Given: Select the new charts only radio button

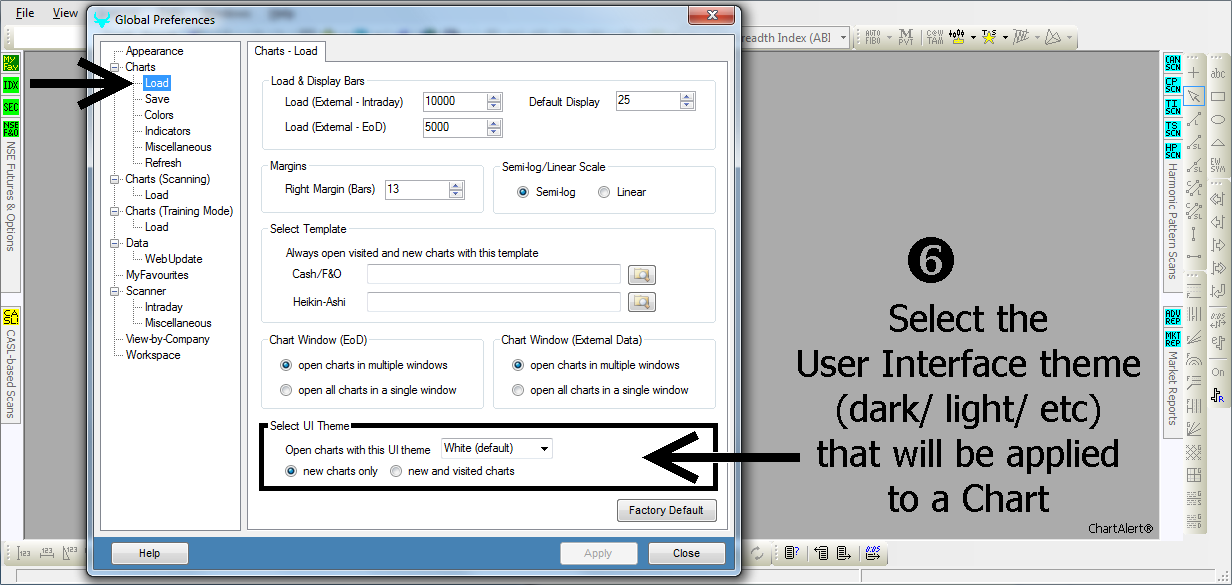Looking at the screenshot, I should (291, 471).
